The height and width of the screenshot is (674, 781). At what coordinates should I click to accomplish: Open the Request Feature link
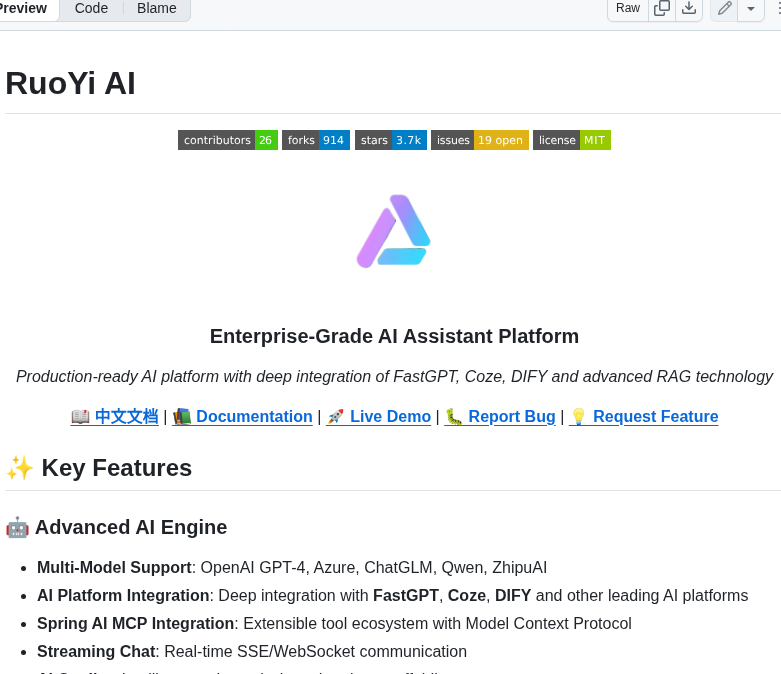pos(644,416)
